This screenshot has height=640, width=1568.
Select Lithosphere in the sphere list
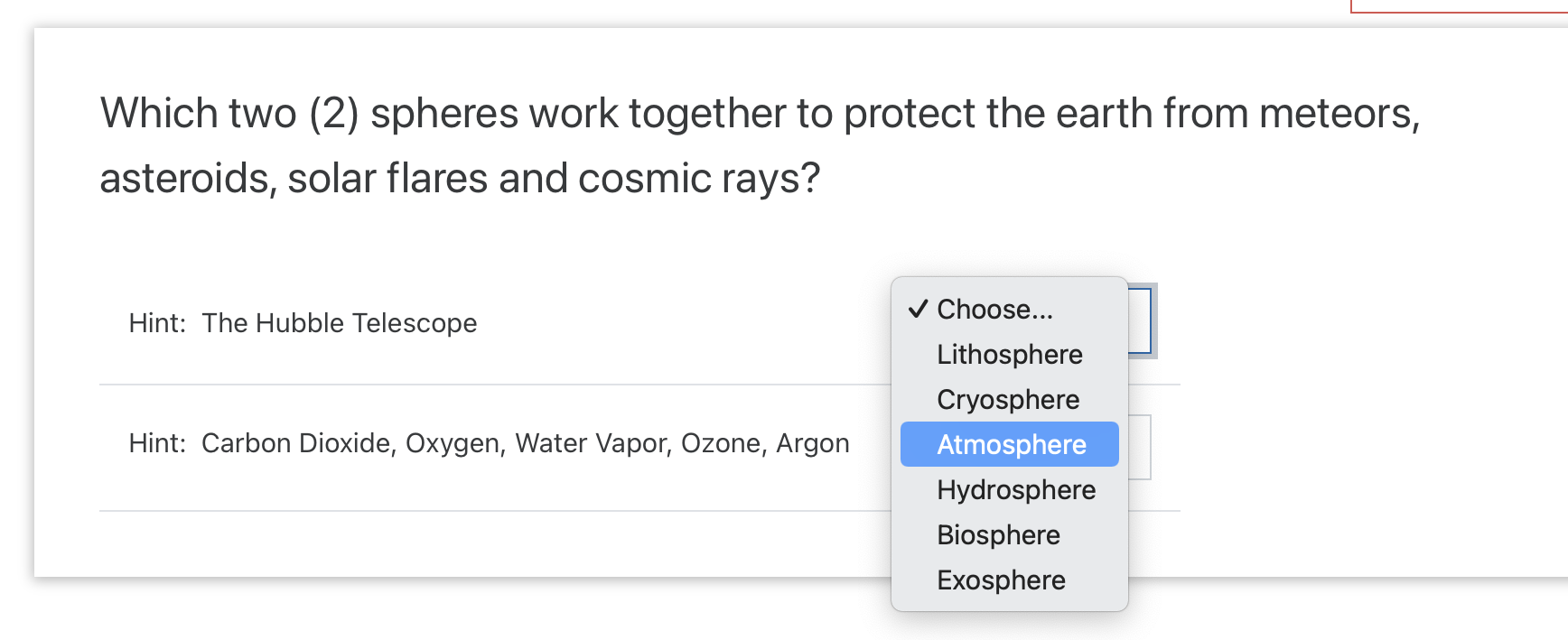1009,354
